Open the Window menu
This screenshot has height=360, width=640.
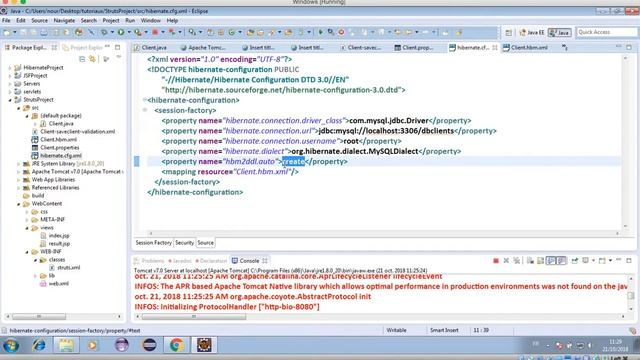tap(150, 20)
